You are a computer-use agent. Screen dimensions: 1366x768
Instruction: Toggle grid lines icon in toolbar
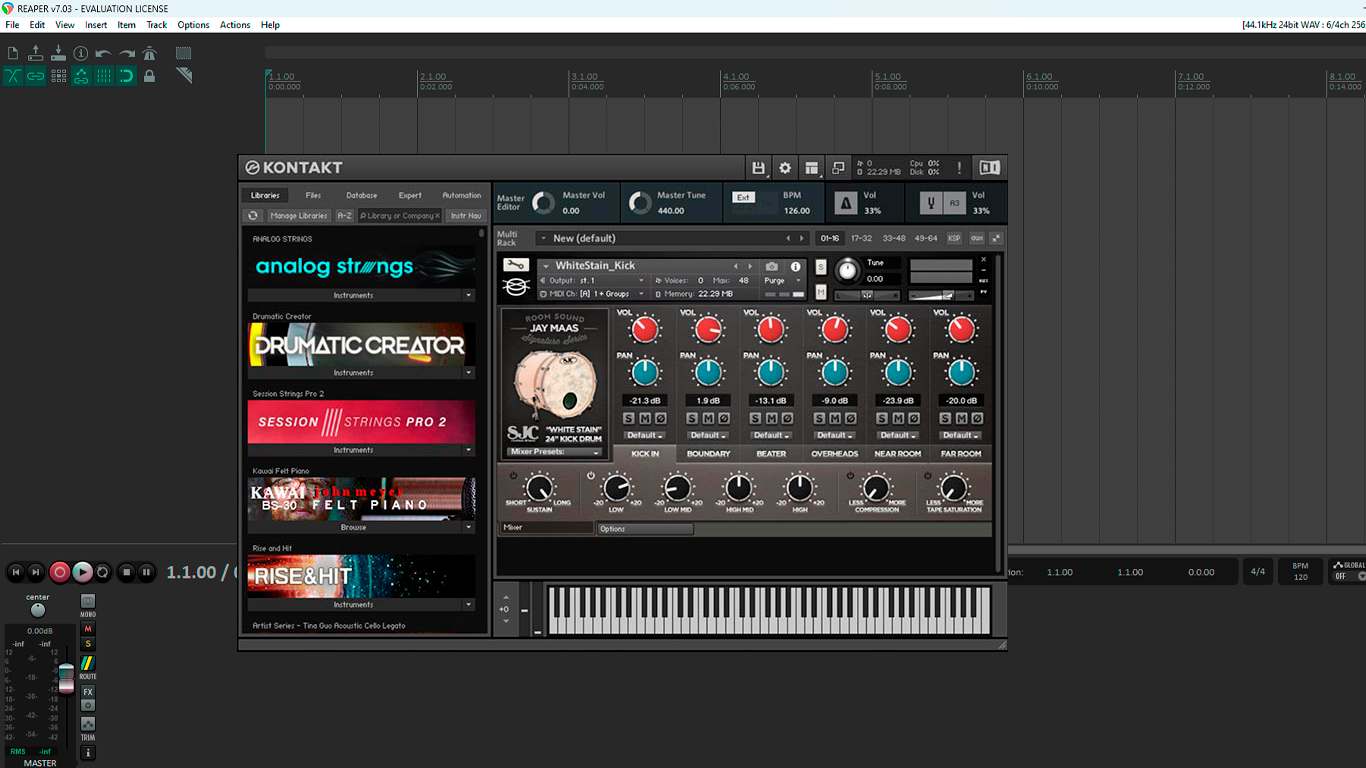pyautogui.click(x=104, y=76)
